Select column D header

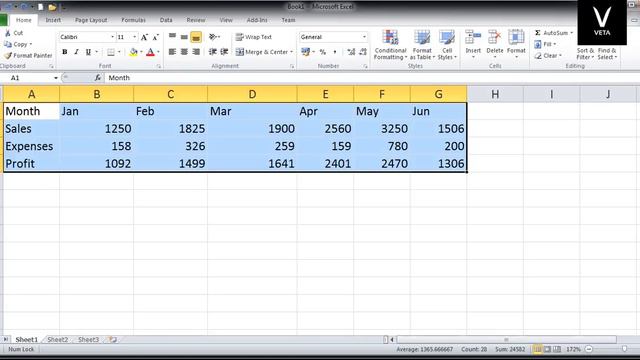[252, 94]
